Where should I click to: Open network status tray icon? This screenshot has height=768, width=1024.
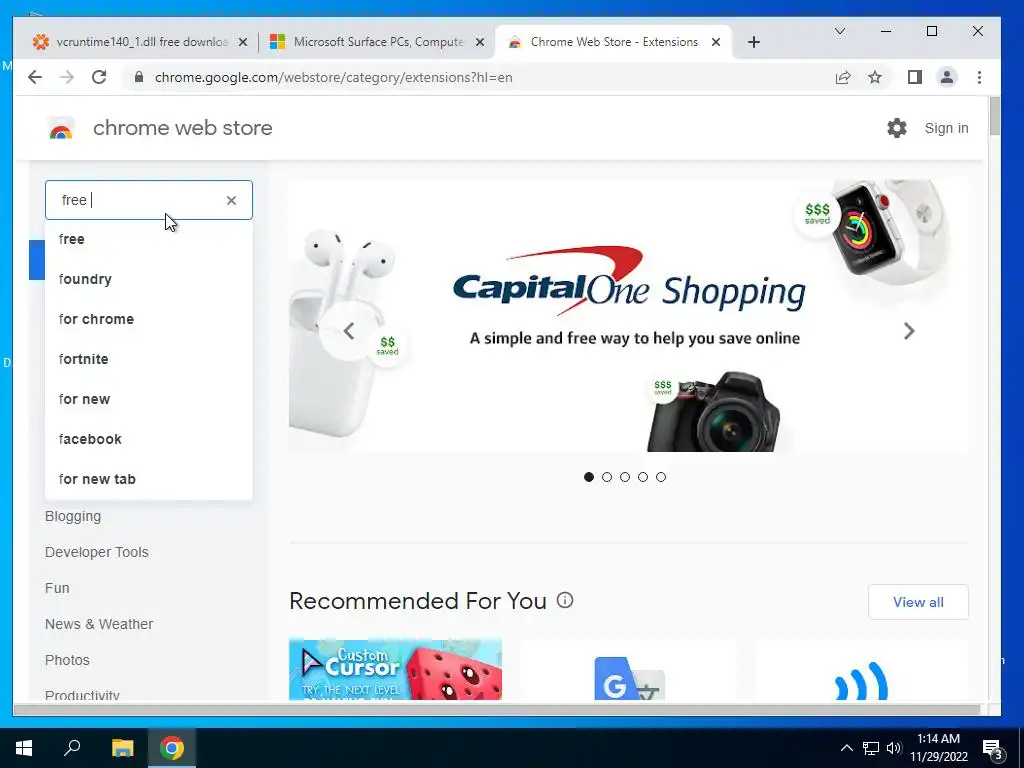(x=871, y=748)
